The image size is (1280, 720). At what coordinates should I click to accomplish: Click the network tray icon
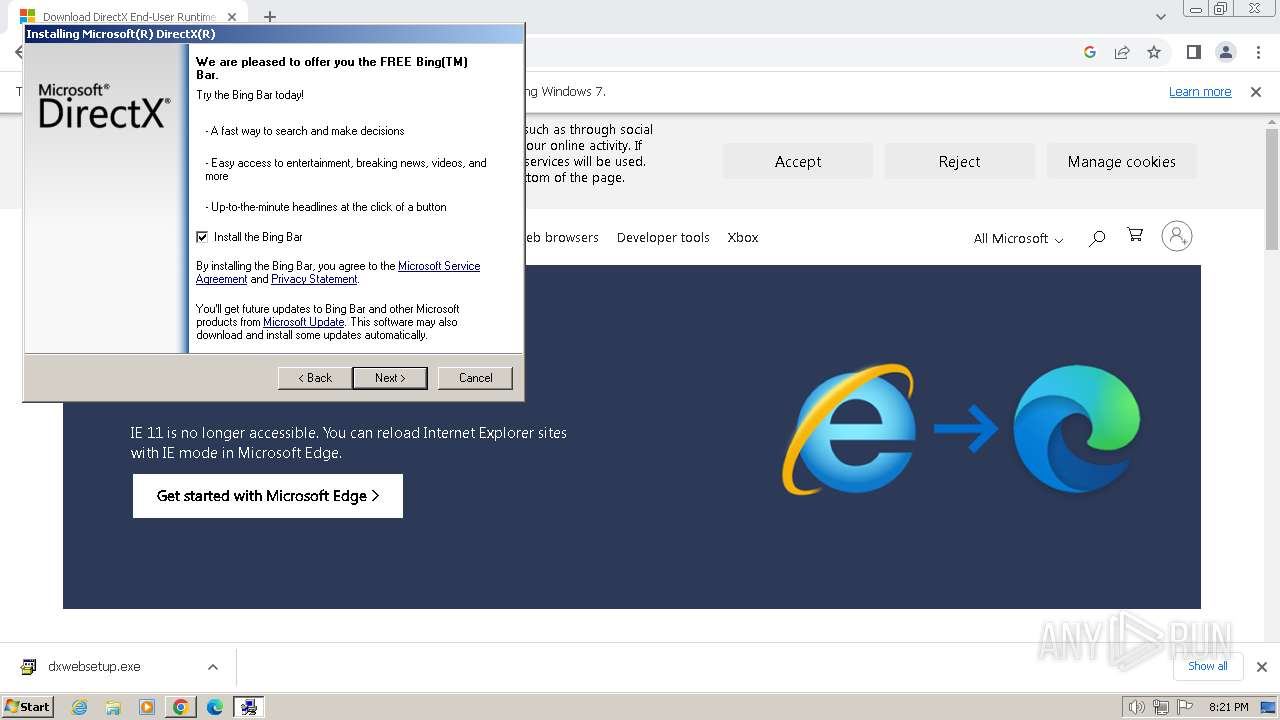click(1161, 707)
